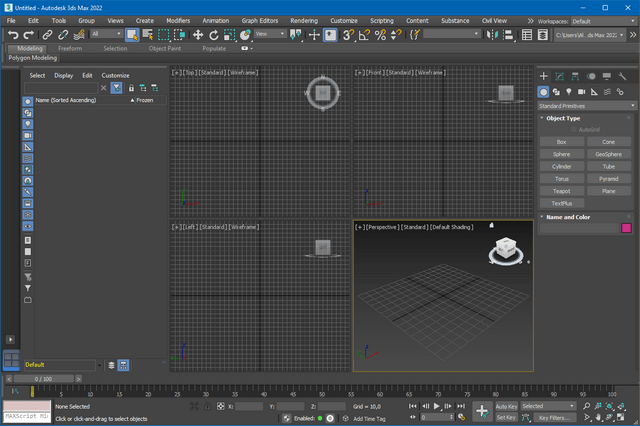Toggle 3D Snaps in the toolbar
The height and width of the screenshot is (426, 640).
pyautogui.click(x=348, y=34)
